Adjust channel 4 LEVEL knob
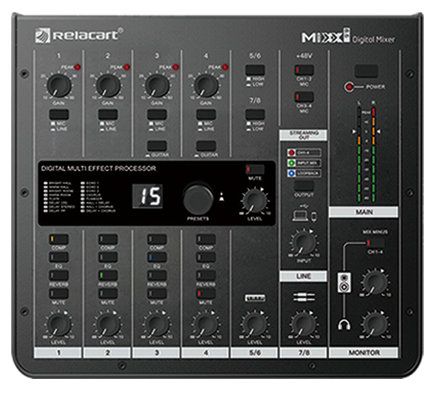 coord(206,324)
